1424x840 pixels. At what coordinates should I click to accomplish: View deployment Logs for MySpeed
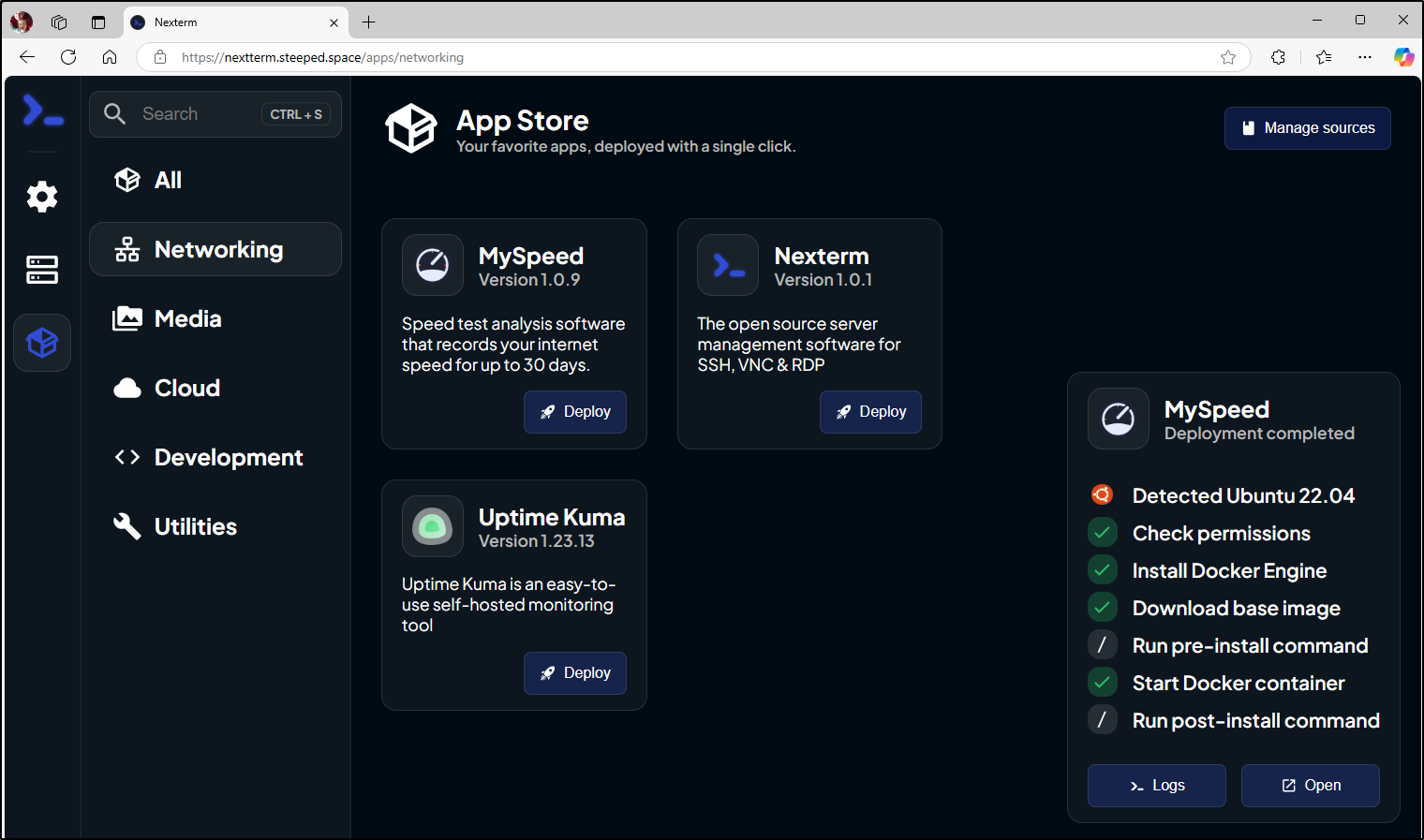[1157, 786]
